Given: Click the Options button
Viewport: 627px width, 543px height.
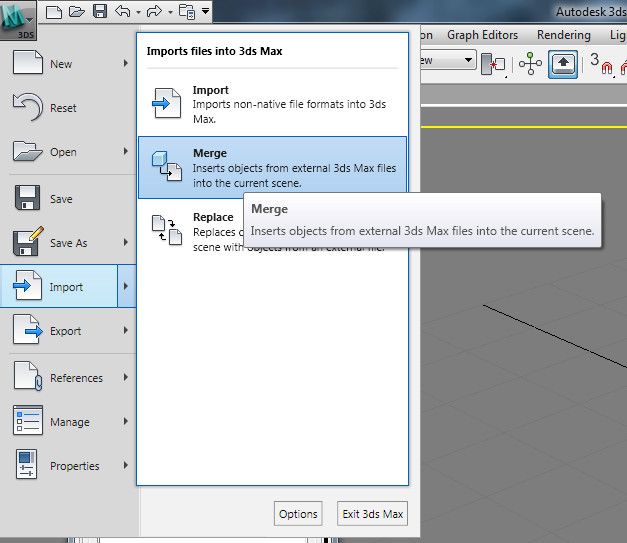Looking at the screenshot, I should tap(298, 514).
